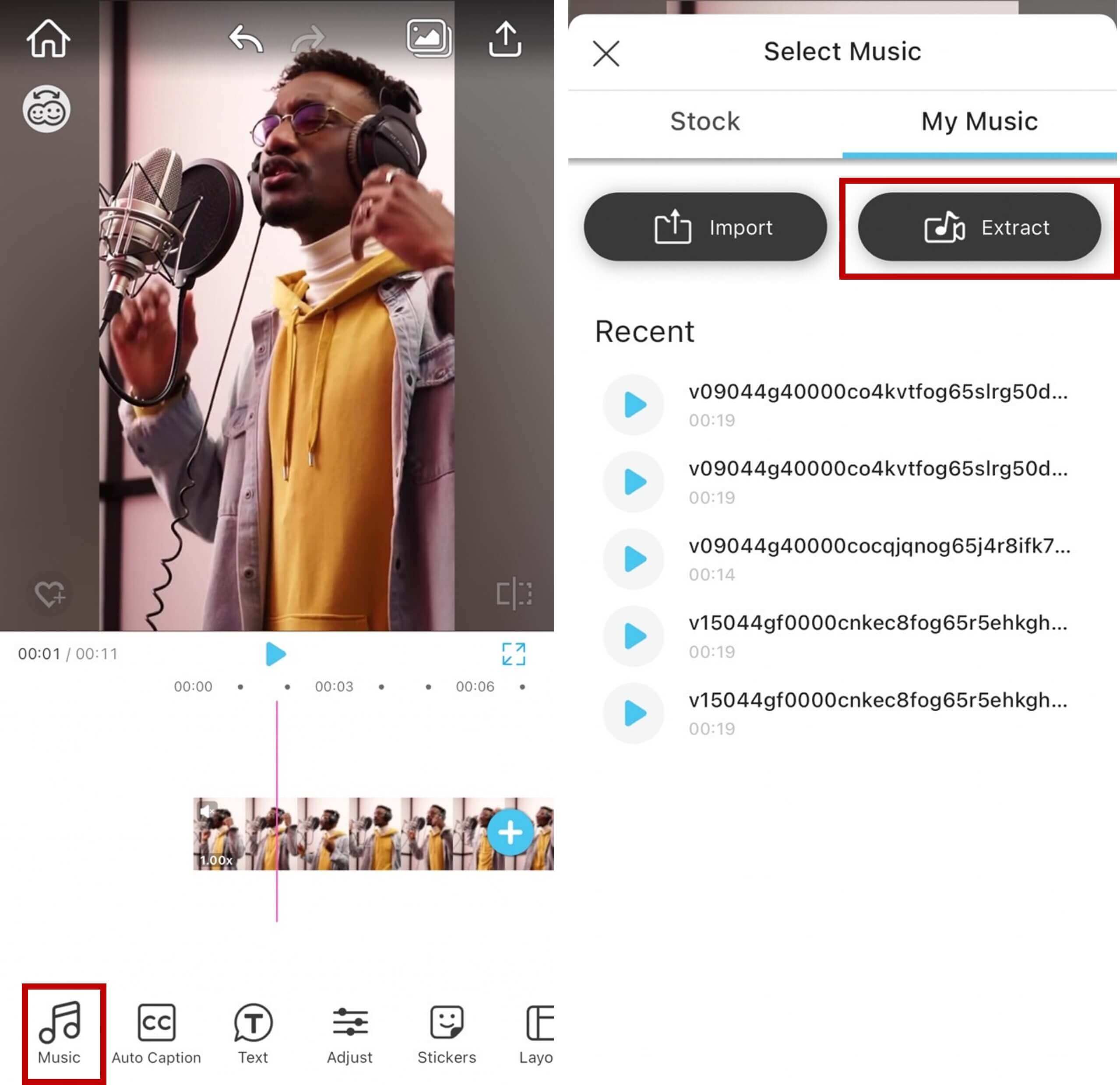Play the first recent audio track

(633, 404)
